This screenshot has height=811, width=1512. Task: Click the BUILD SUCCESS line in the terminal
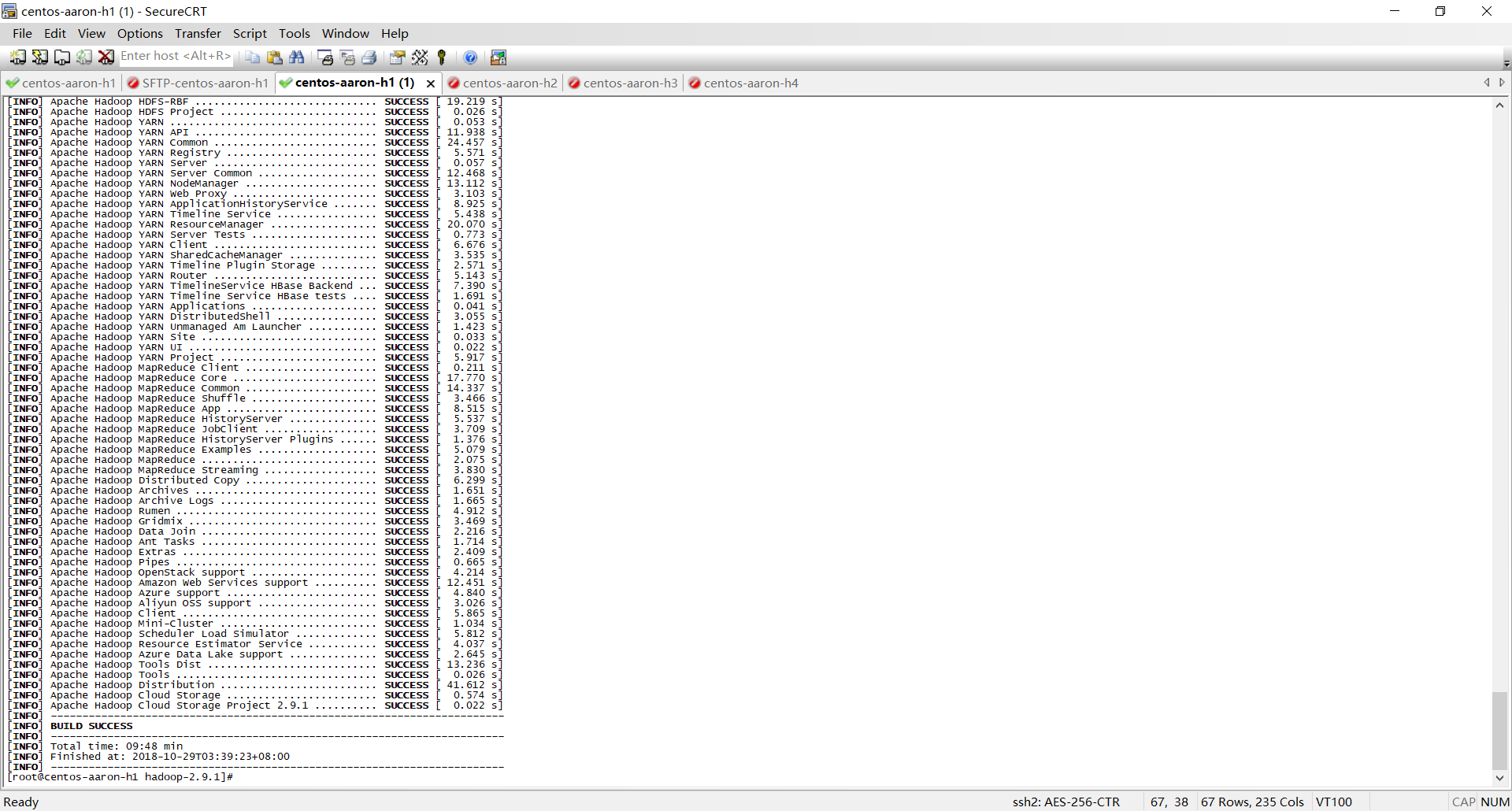91,726
